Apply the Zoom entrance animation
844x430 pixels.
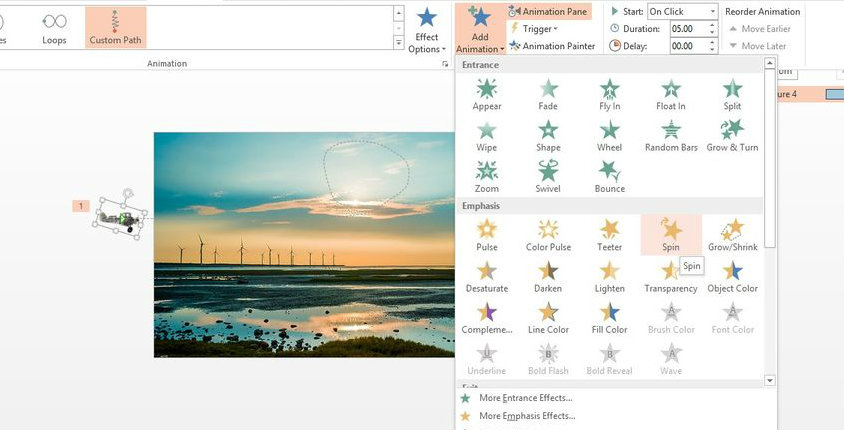click(487, 178)
